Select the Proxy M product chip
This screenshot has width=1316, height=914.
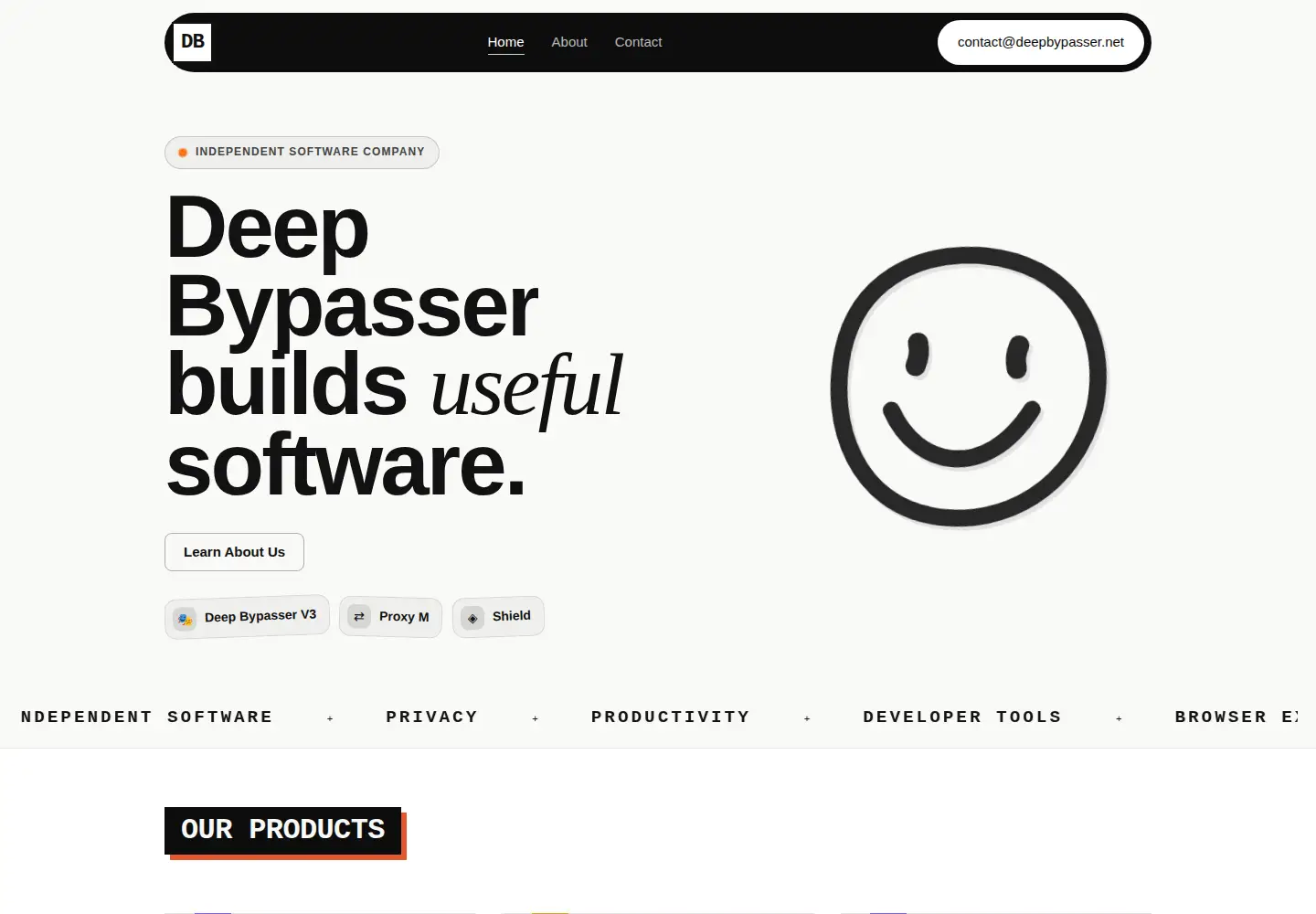[390, 617]
